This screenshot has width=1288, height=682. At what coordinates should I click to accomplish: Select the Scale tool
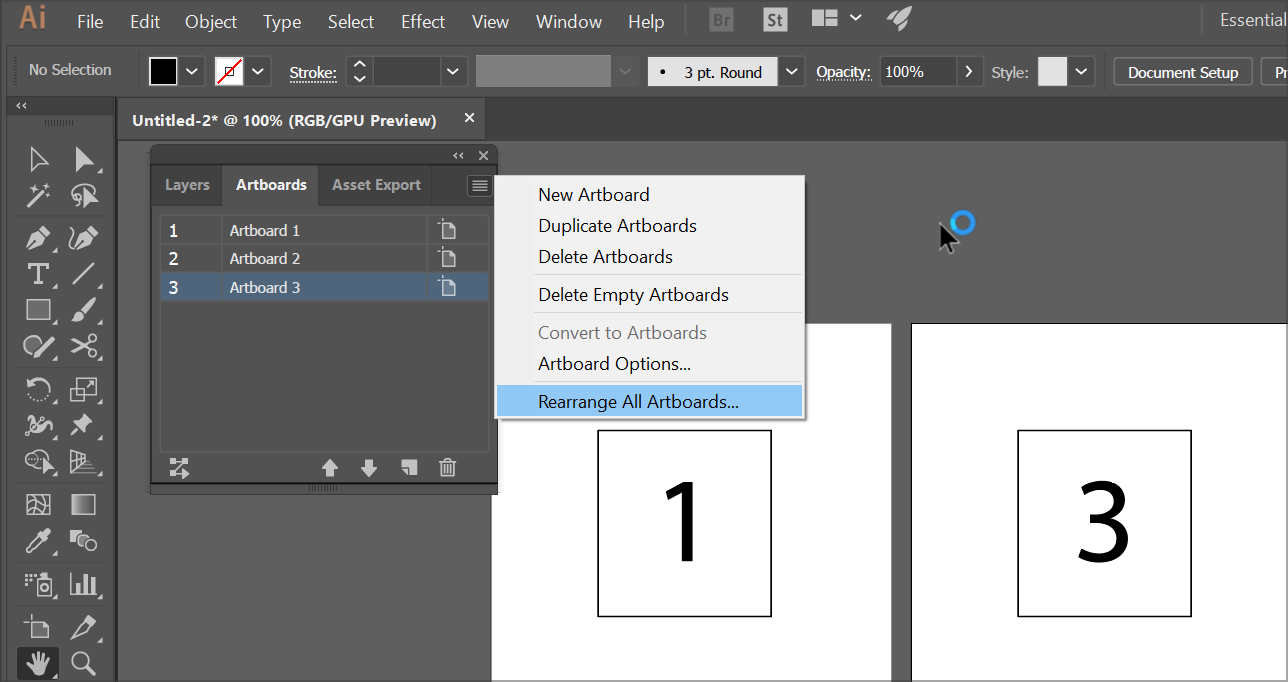84,389
